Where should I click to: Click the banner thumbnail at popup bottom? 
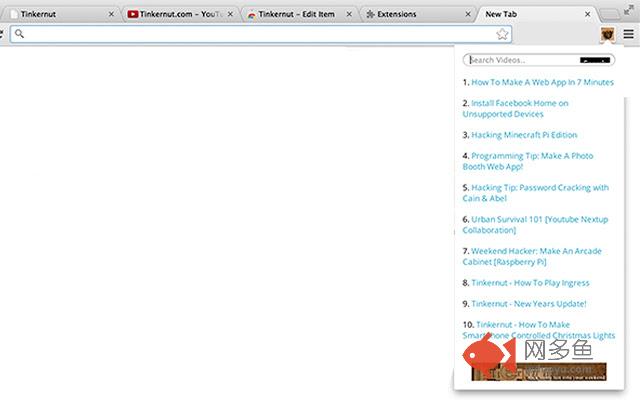tap(539, 371)
